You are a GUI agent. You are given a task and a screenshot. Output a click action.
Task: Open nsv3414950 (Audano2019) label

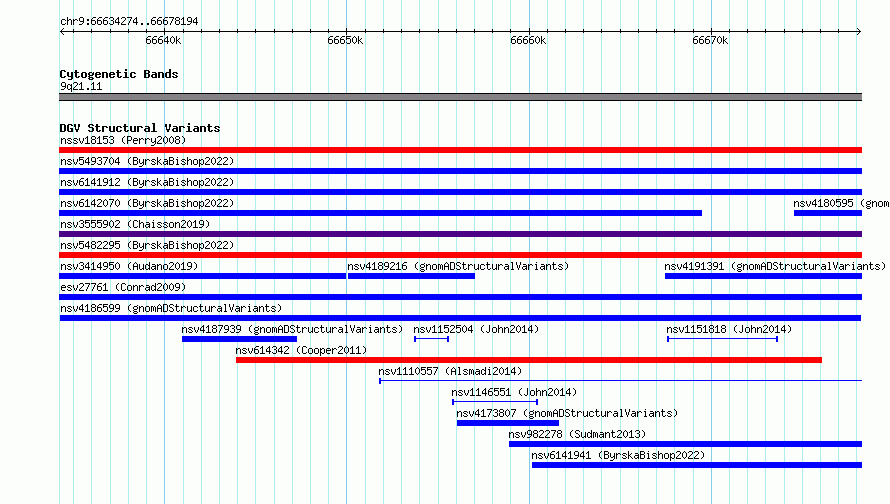point(129,266)
